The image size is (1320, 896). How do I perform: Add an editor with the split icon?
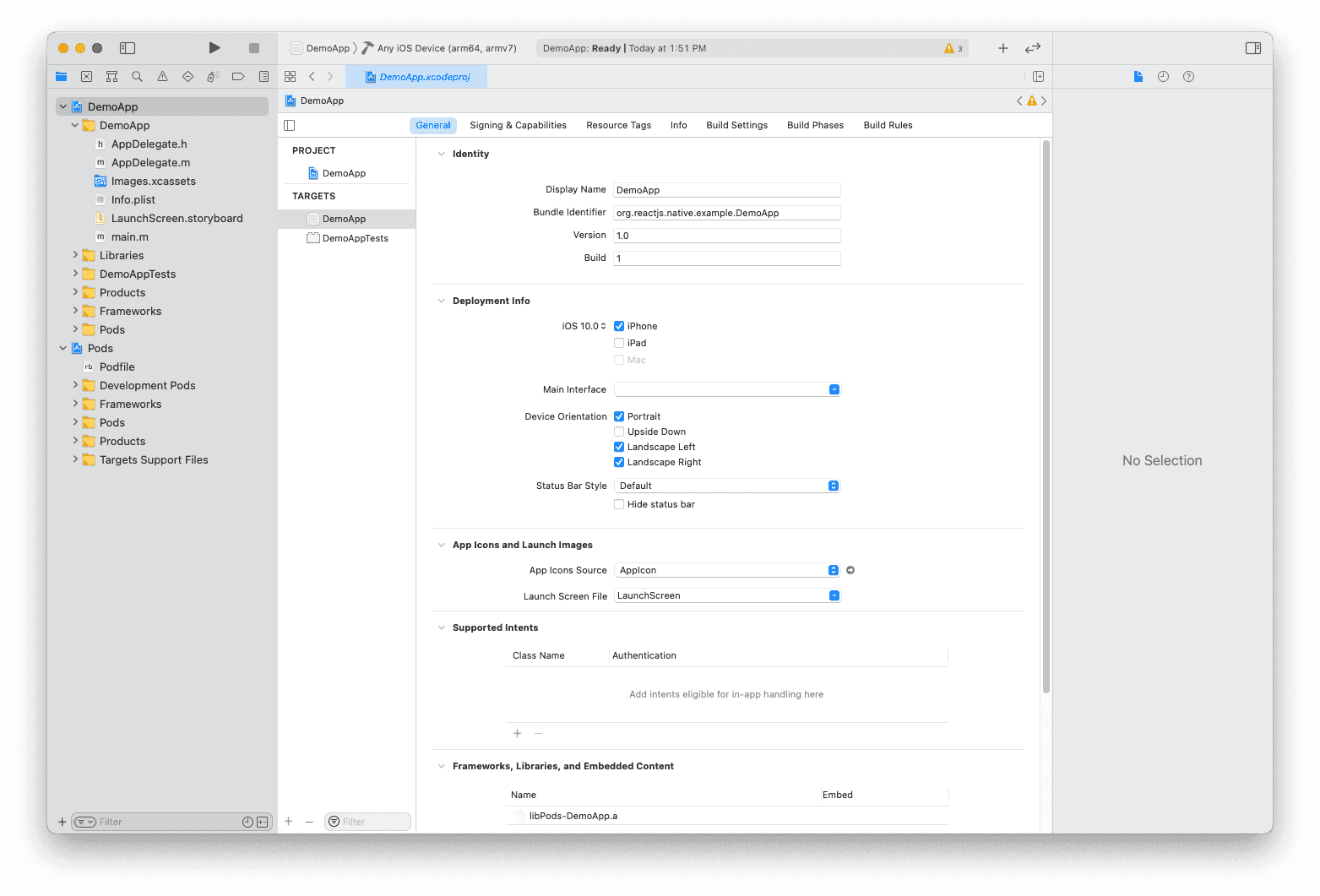[x=1038, y=77]
